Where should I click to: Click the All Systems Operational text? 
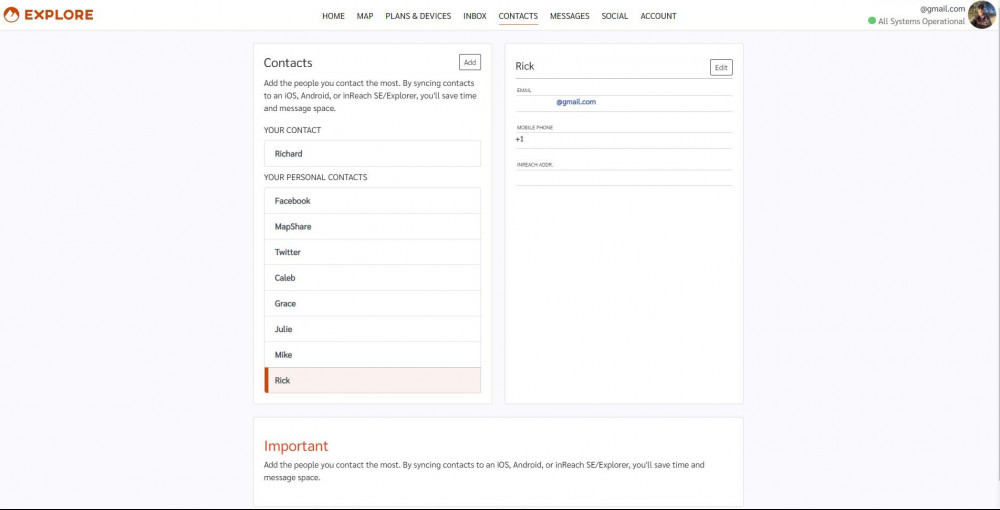coord(922,21)
